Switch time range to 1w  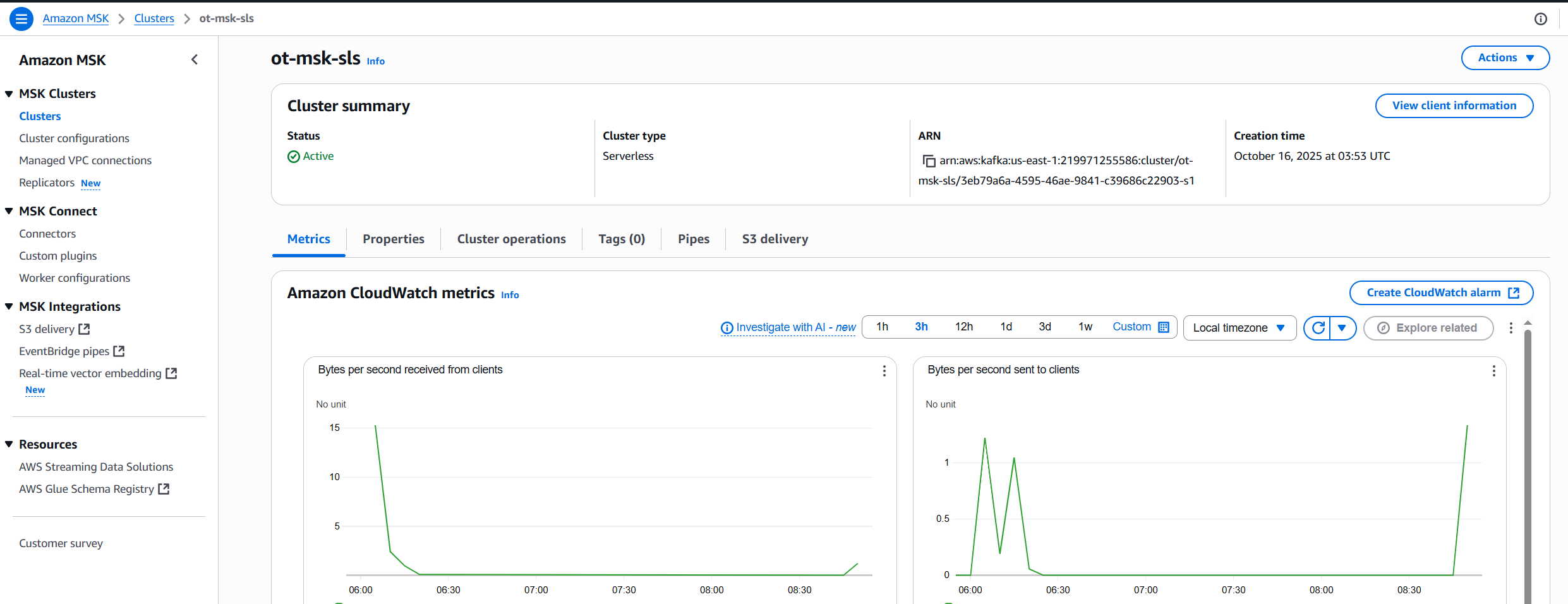click(x=1085, y=327)
